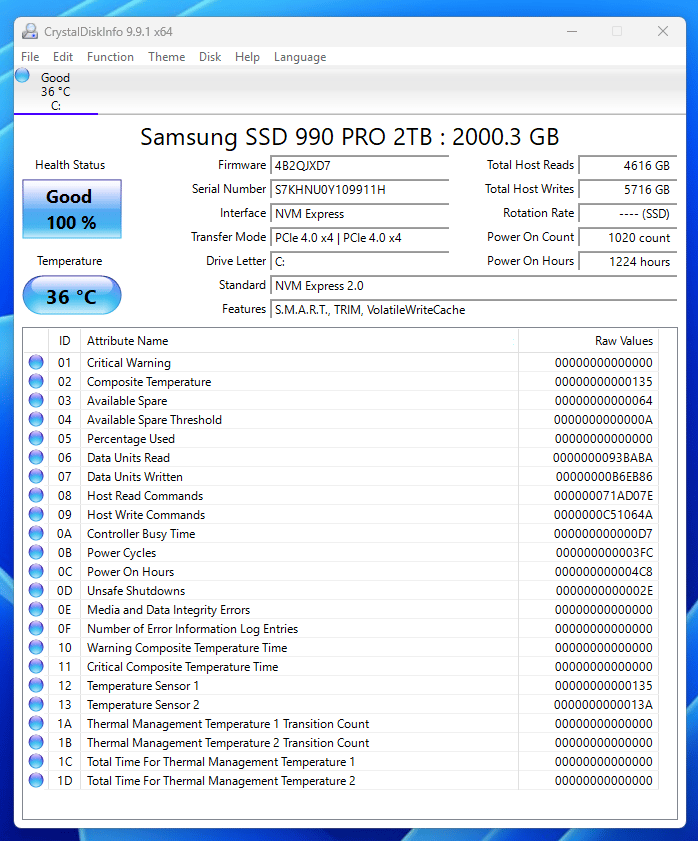Click status orb for Available Spare row

point(36,400)
